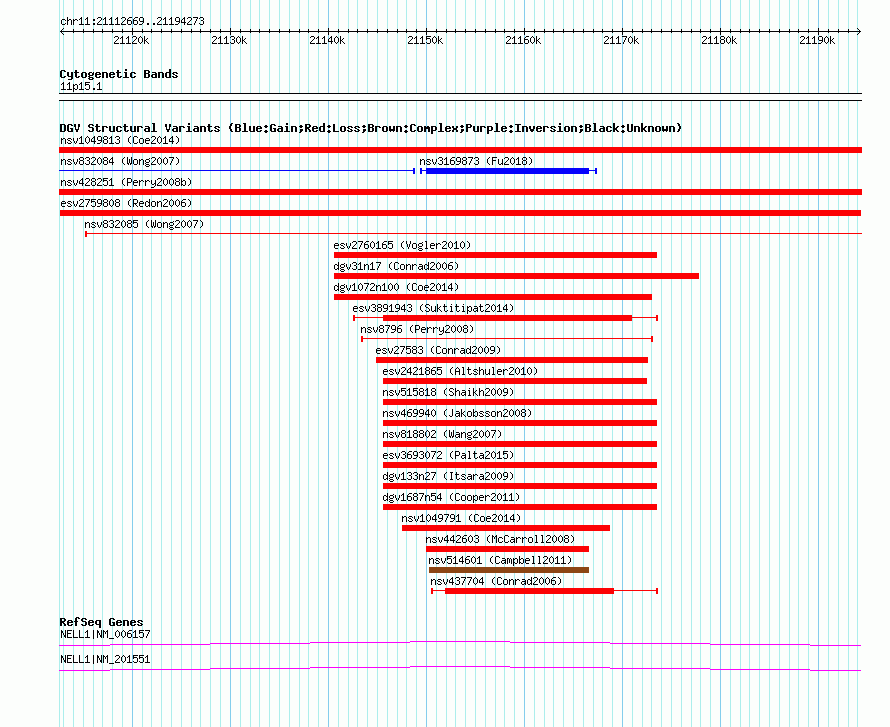Click esv3891943 (Suktitipat2014) variant label
This screenshot has width=890, height=727.
click(x=433, y=308)
